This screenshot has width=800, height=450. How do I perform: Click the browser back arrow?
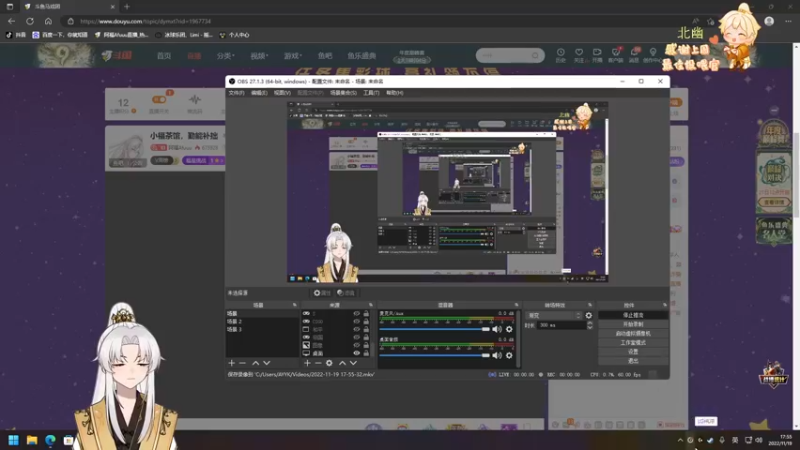(11, 21)
